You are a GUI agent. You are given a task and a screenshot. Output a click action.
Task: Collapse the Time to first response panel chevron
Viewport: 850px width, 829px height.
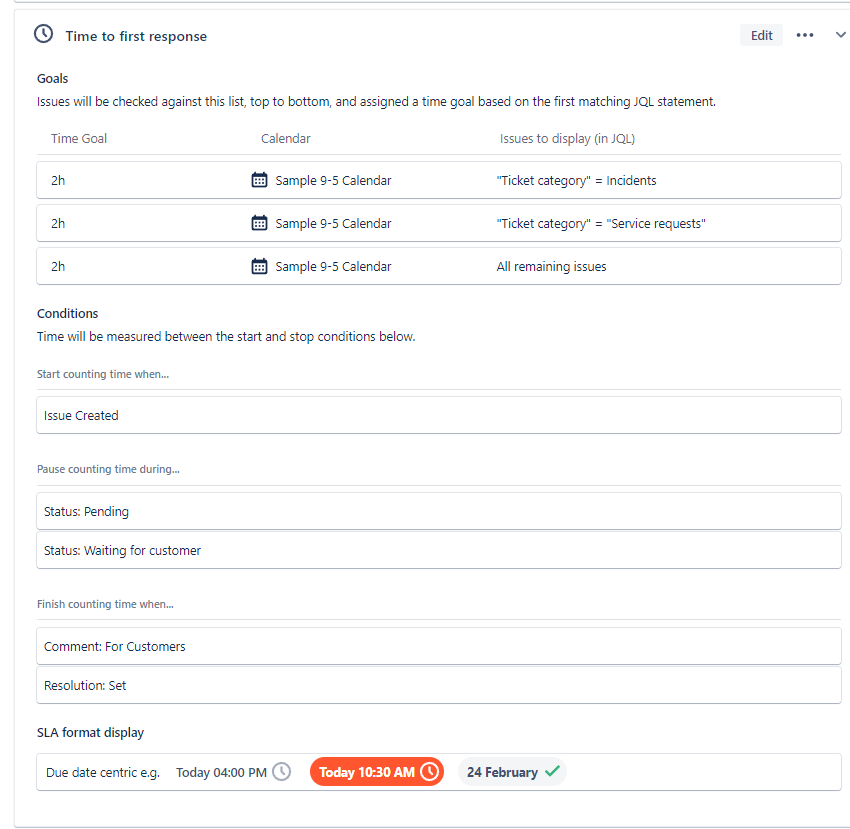[840, 35]
